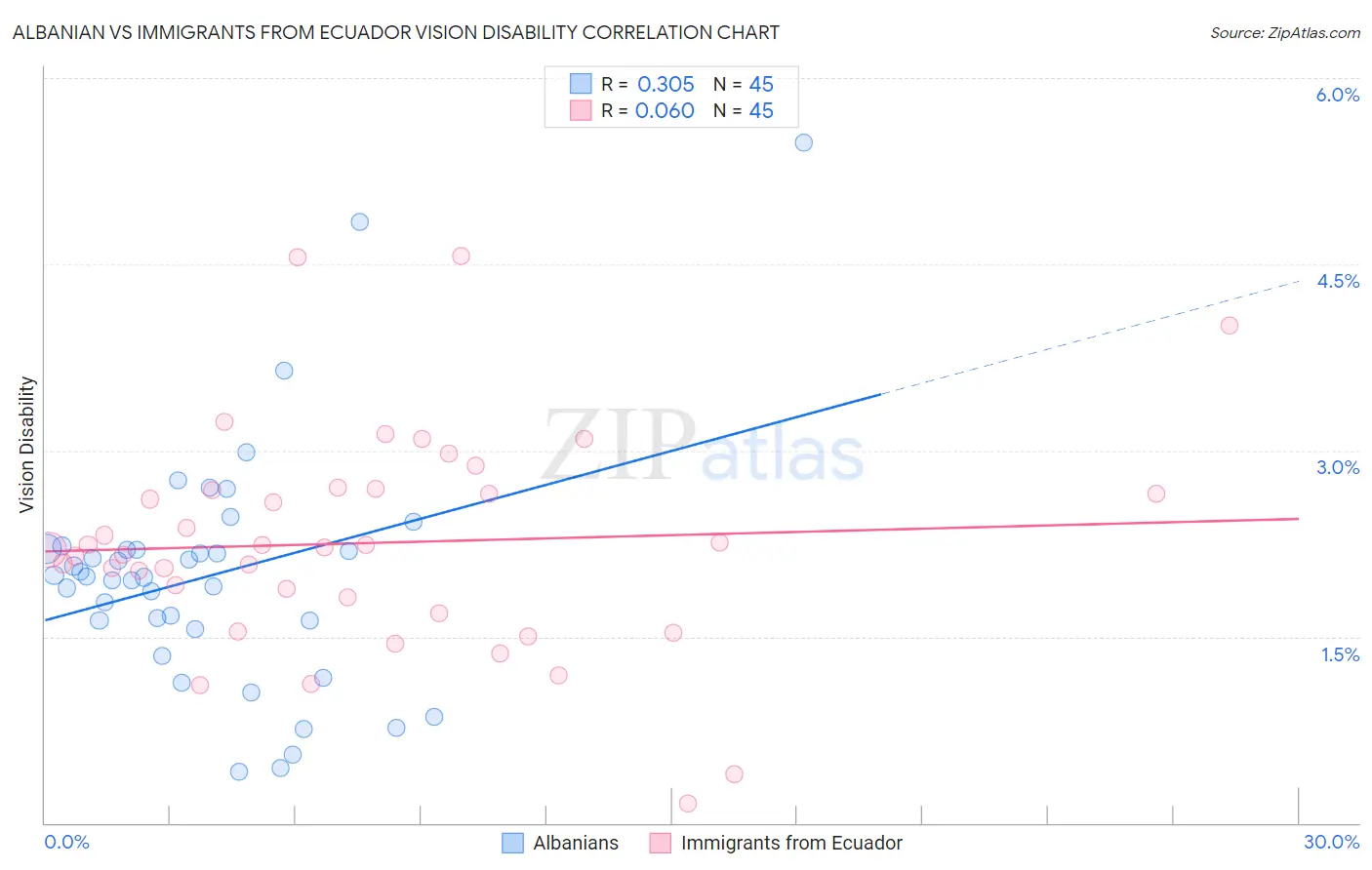This screenshot has width=1372, height=870.
Task: Select the Immigrants from Ecuador legend label
Action: coord(791,843)
